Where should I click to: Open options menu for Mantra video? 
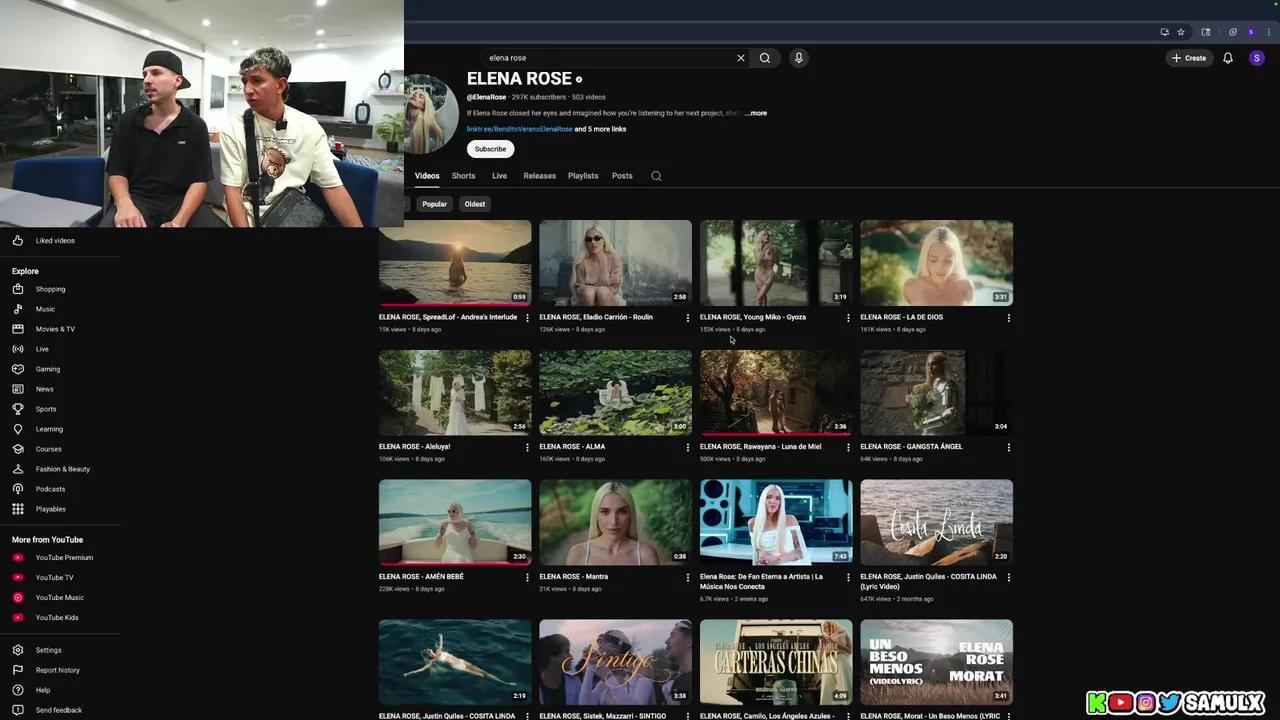tap(687, 578)
